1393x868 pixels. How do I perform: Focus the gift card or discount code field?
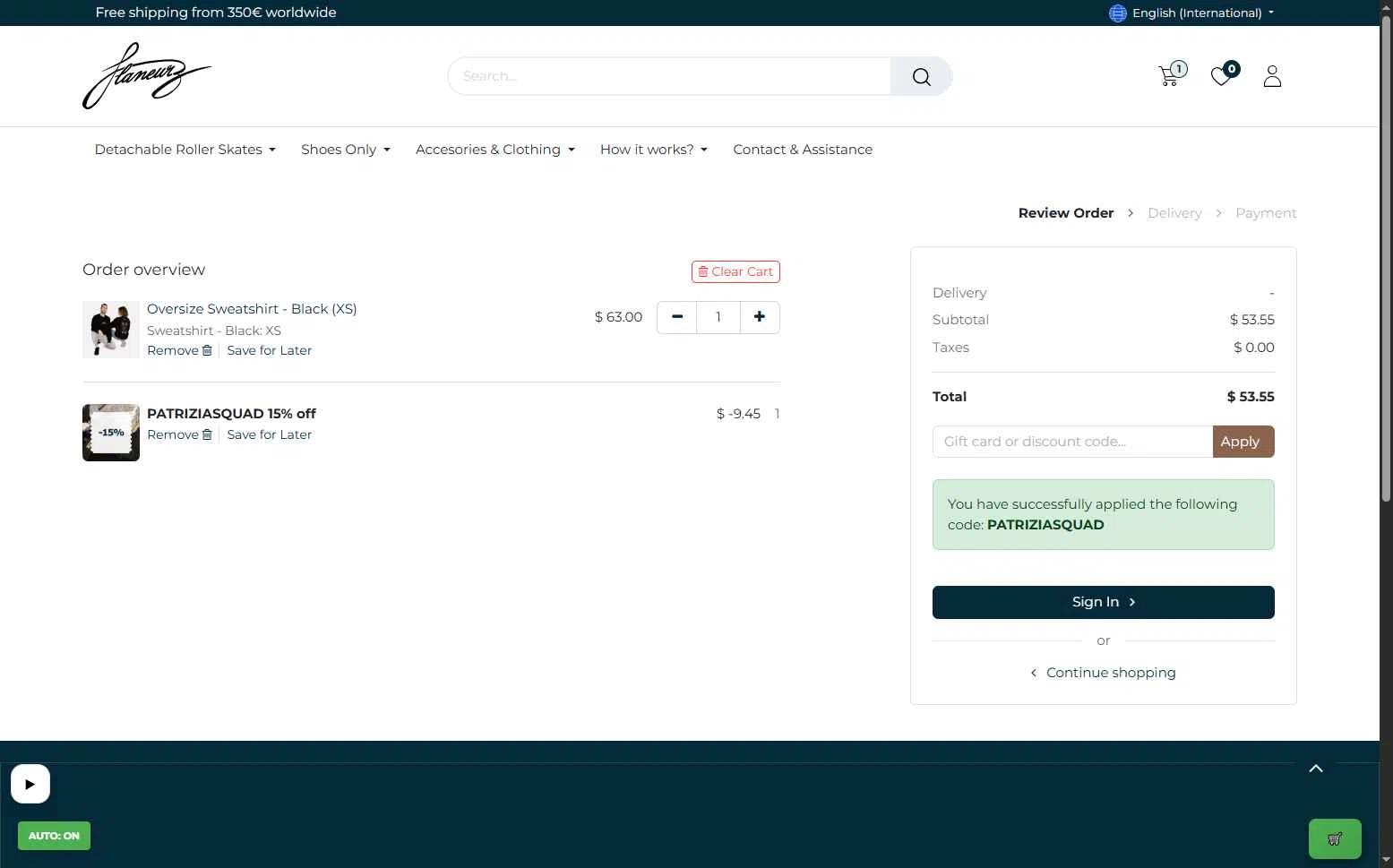point(1072,442)
